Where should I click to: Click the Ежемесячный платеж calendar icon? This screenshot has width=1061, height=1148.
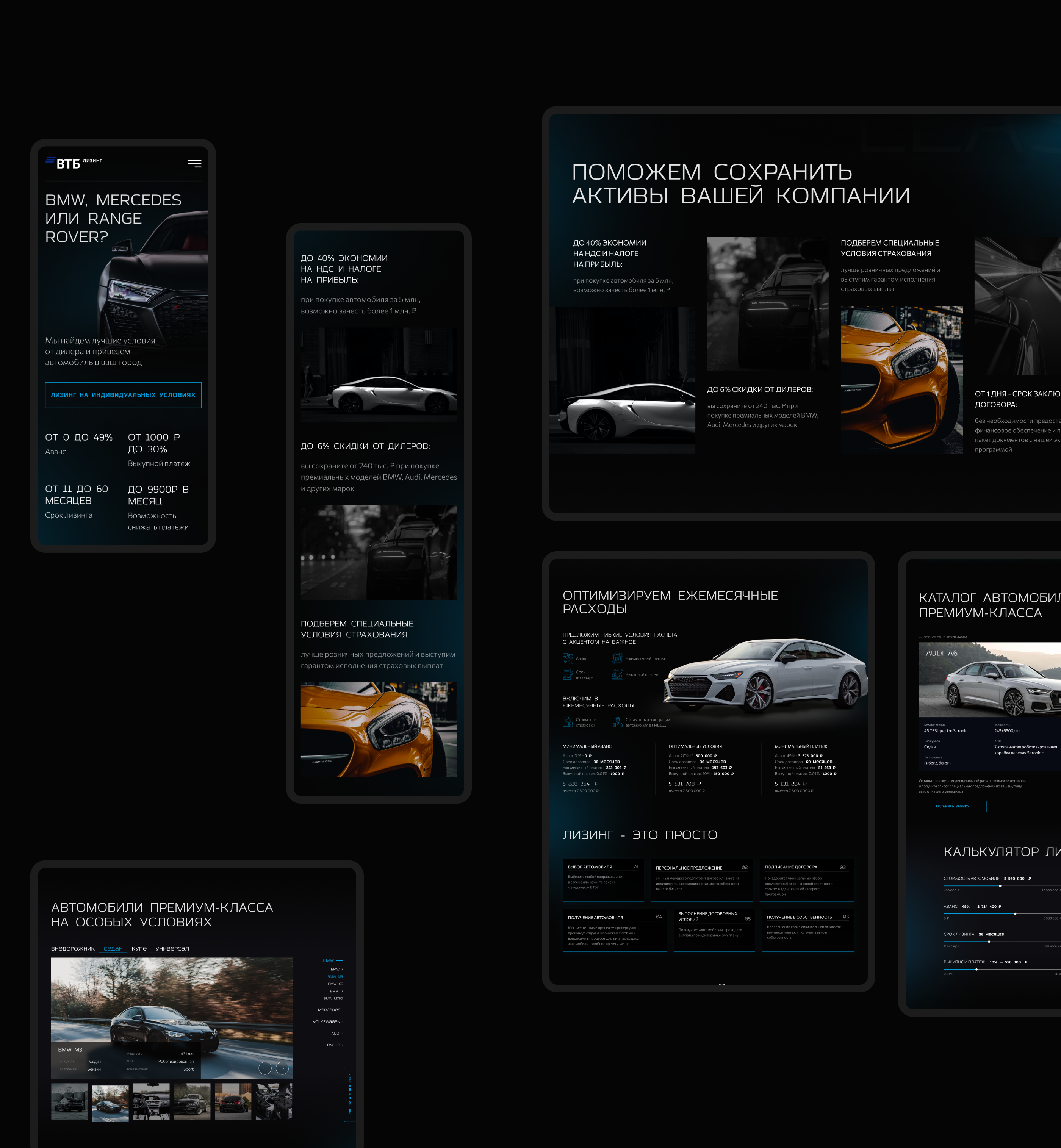pyautogui.click(x=617, y=658)
